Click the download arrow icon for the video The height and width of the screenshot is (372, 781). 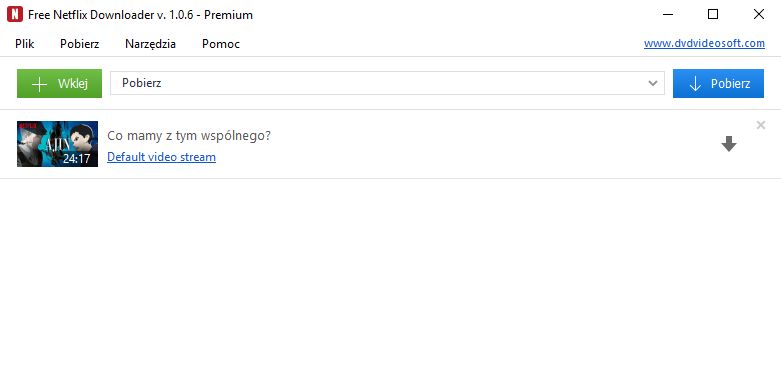(729, 144)
